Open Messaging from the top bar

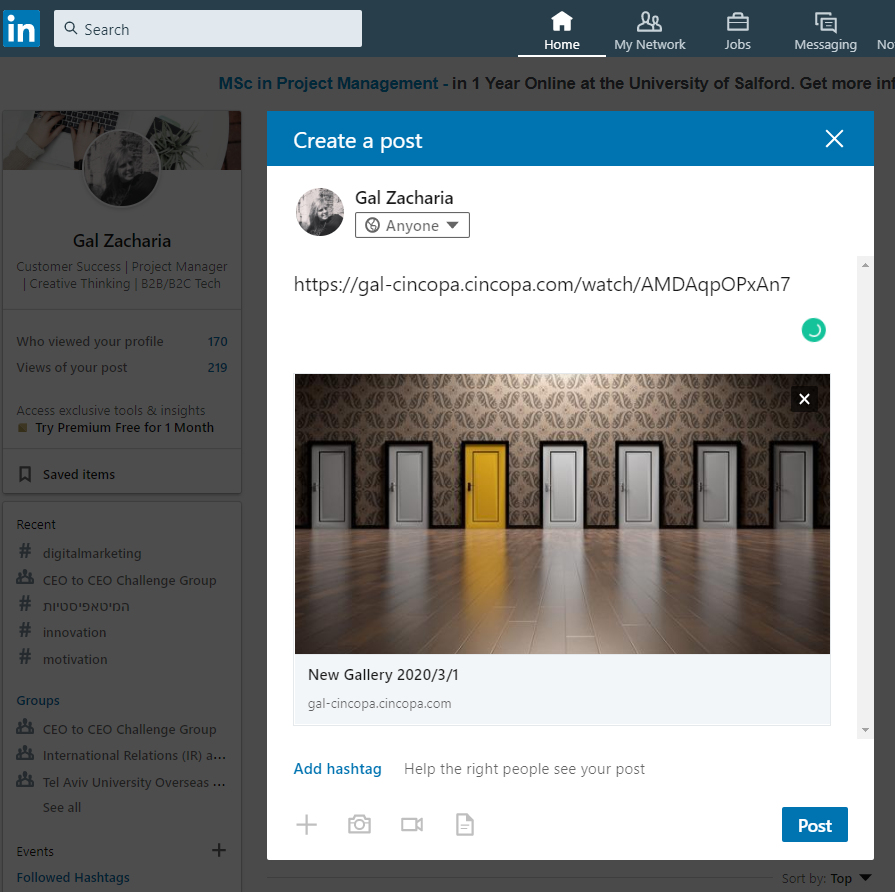point(825,30)
